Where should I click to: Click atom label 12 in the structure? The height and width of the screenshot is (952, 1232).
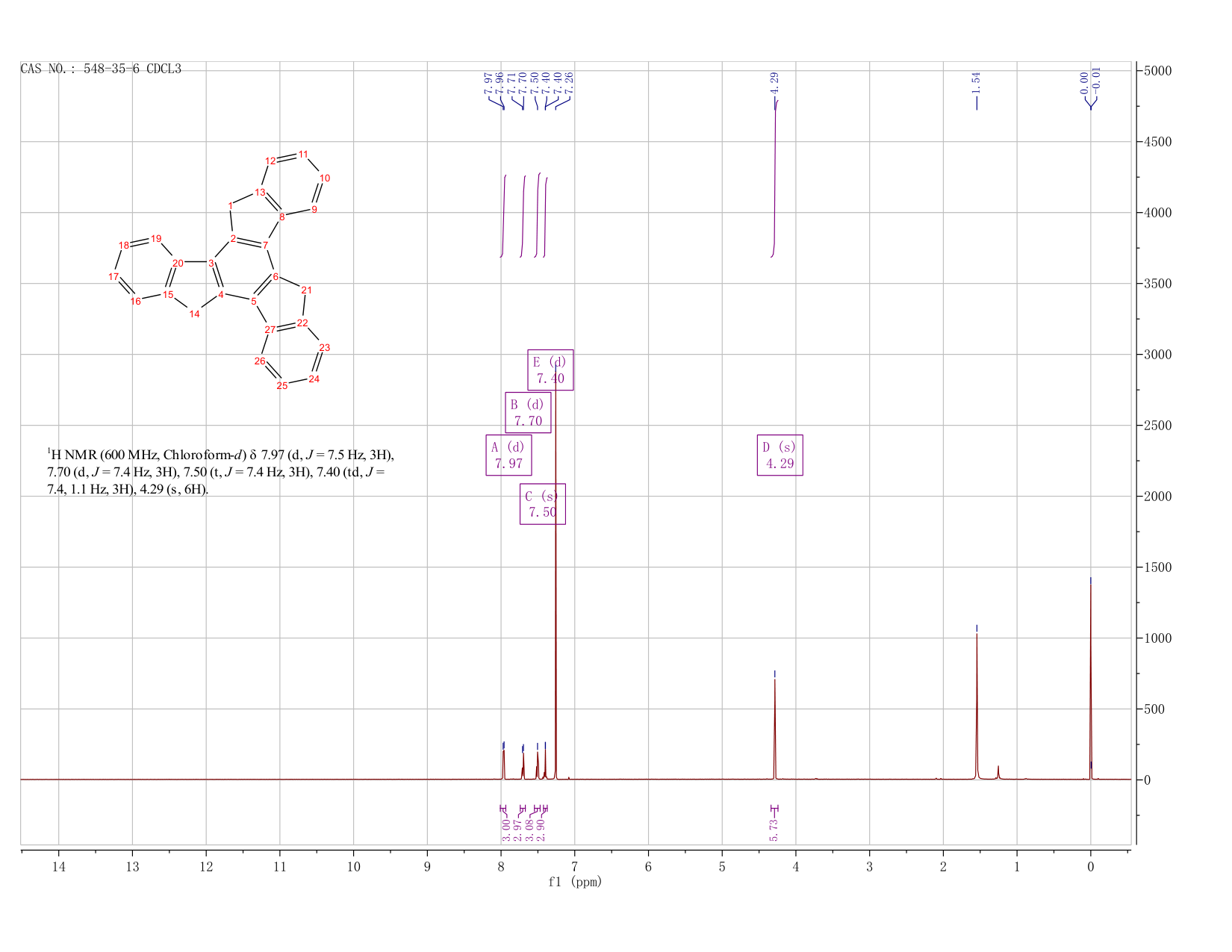(271, 161)
